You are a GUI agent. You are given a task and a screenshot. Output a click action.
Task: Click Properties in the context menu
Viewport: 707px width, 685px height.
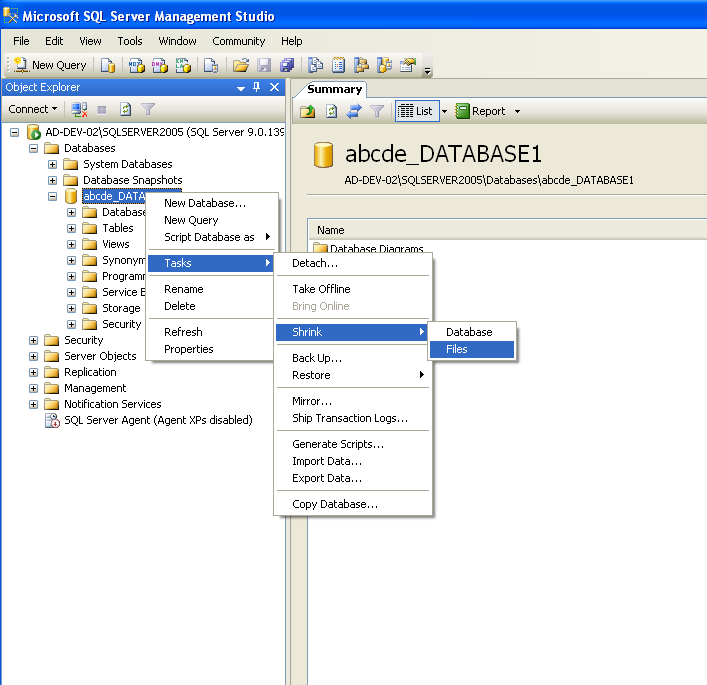[211, 349]
